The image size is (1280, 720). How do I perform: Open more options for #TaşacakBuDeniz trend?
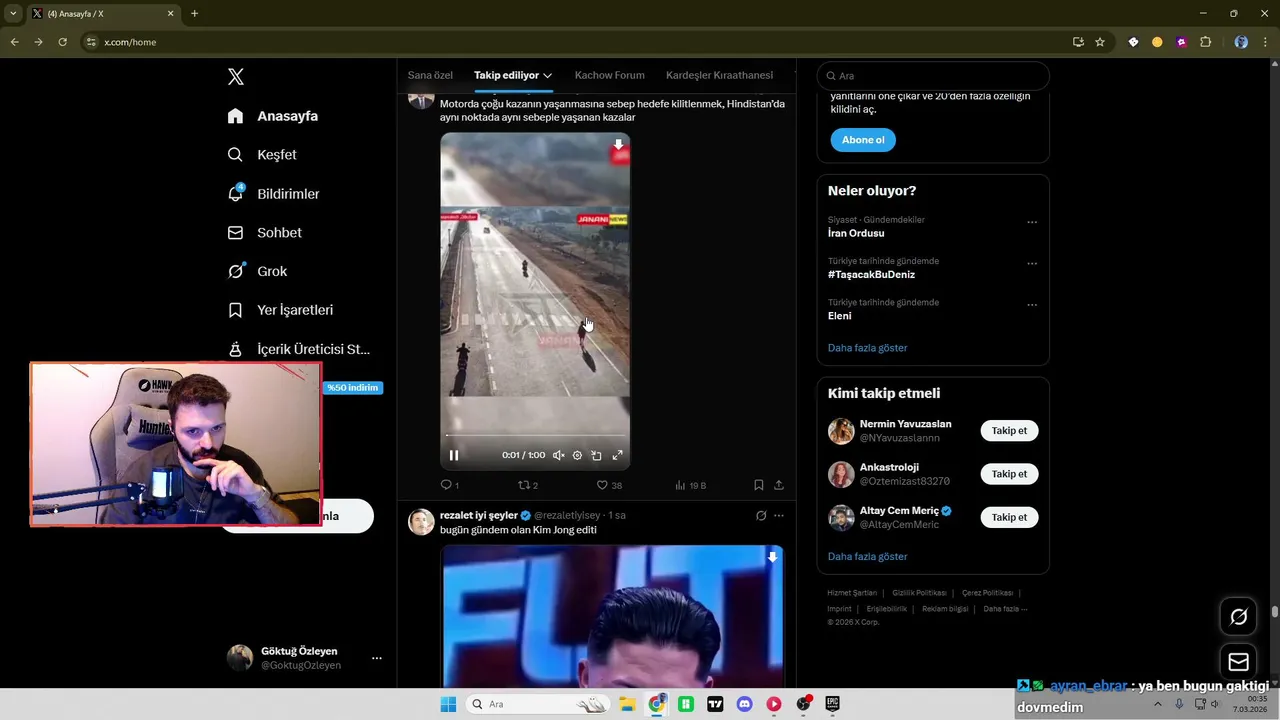(1032, 264)
